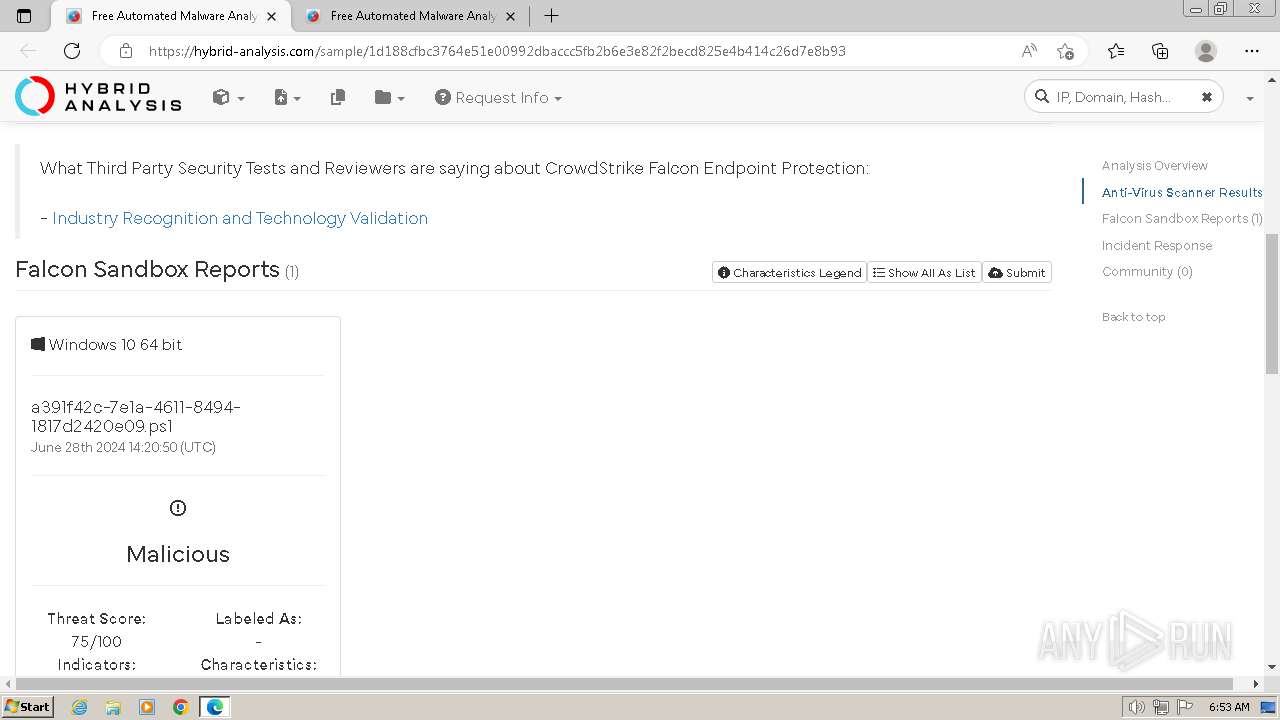Image resolution: width=1280 pixels, height=720 pixels.
Task: Open the folder dropdown in navbar
Action: coord(389,97)
